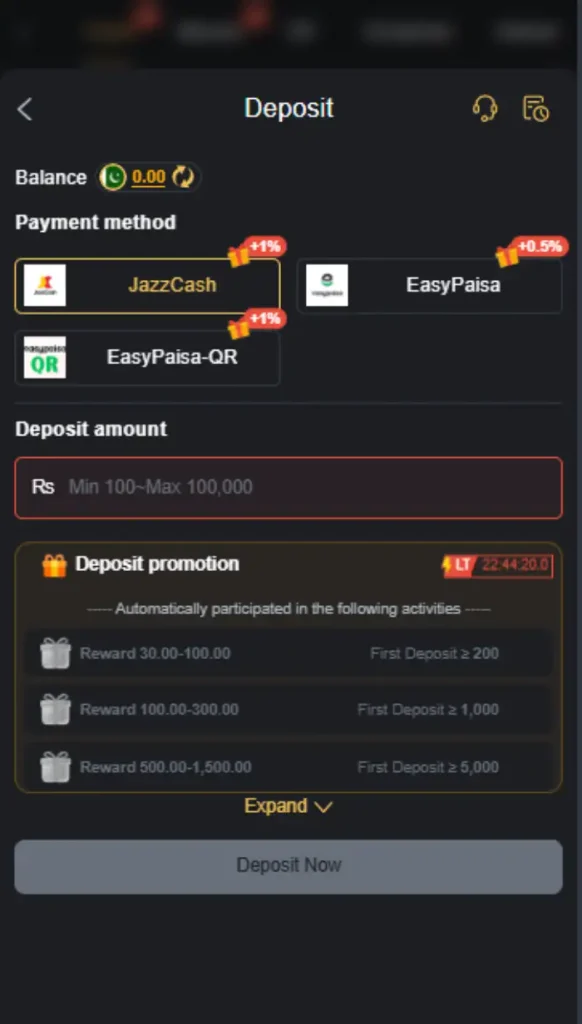582x1024 pixels.
Task: Select EasyPaisa-QR payment method
Action: (148, 357)
